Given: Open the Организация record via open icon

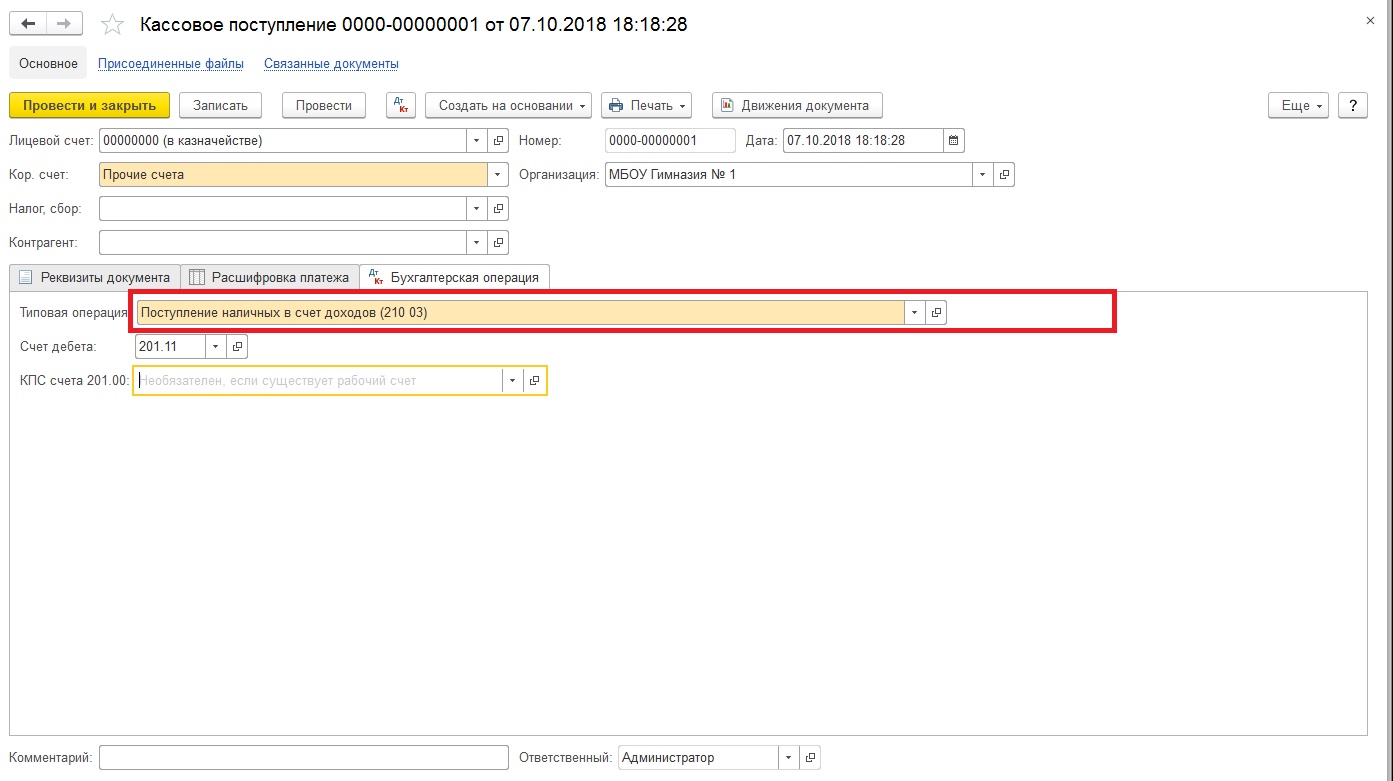Looking at the screenshot, I should coord(1003,175).
